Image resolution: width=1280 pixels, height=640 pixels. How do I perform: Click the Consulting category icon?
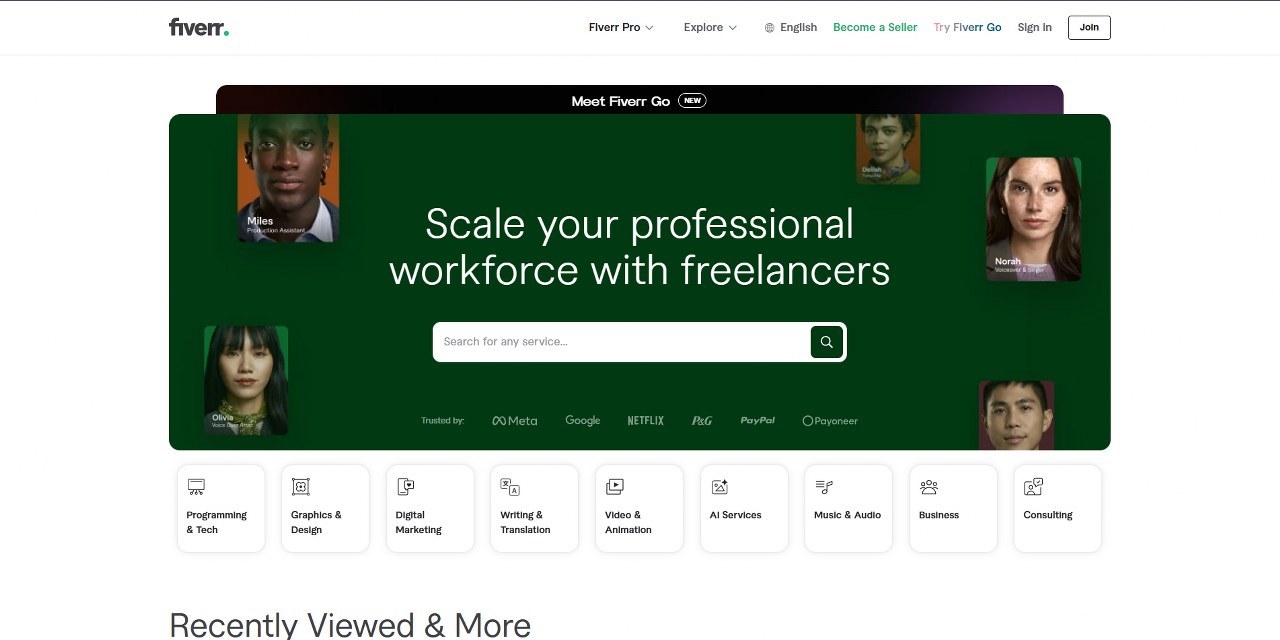pos(1033,487)
